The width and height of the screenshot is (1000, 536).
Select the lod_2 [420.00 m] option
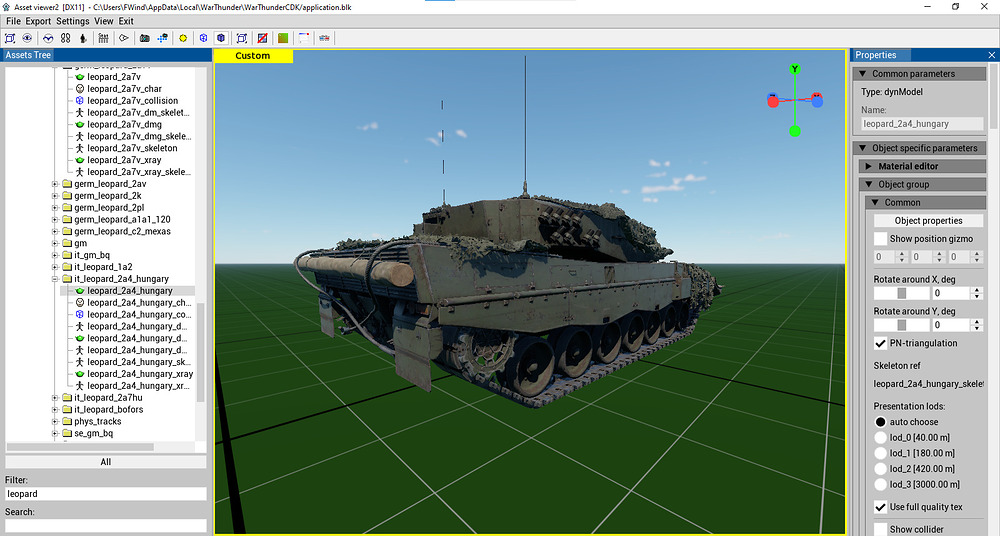(x=881, y=469)
